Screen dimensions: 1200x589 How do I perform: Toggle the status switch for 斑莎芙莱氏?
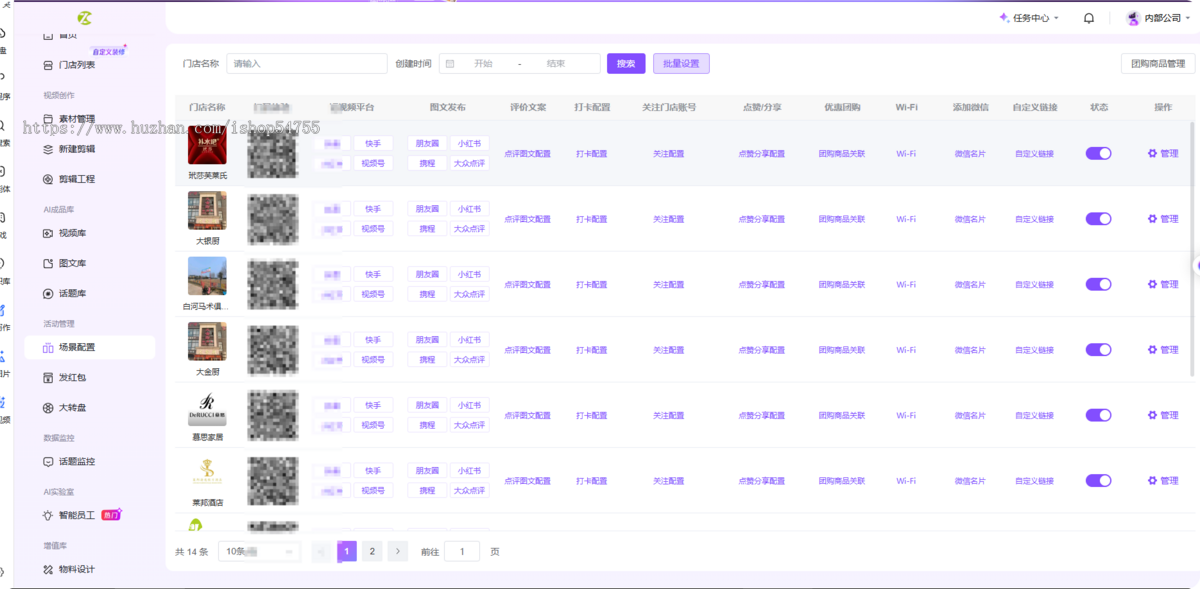click(x=1098, y=153)
